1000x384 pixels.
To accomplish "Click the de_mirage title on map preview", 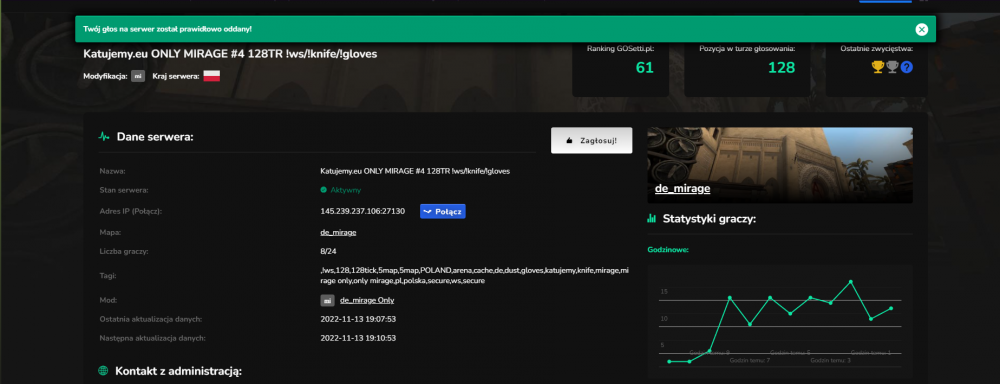I will coord(682,189).
